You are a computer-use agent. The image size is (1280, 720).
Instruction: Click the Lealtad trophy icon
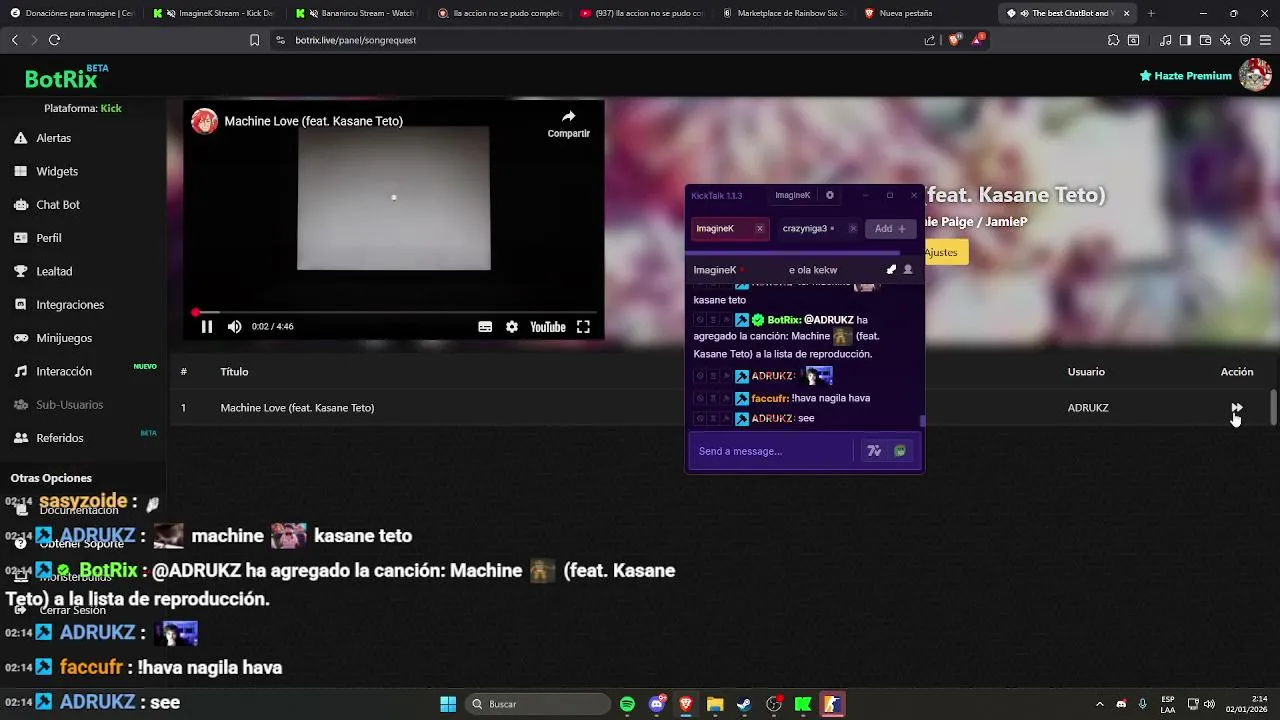coord(20,271)
